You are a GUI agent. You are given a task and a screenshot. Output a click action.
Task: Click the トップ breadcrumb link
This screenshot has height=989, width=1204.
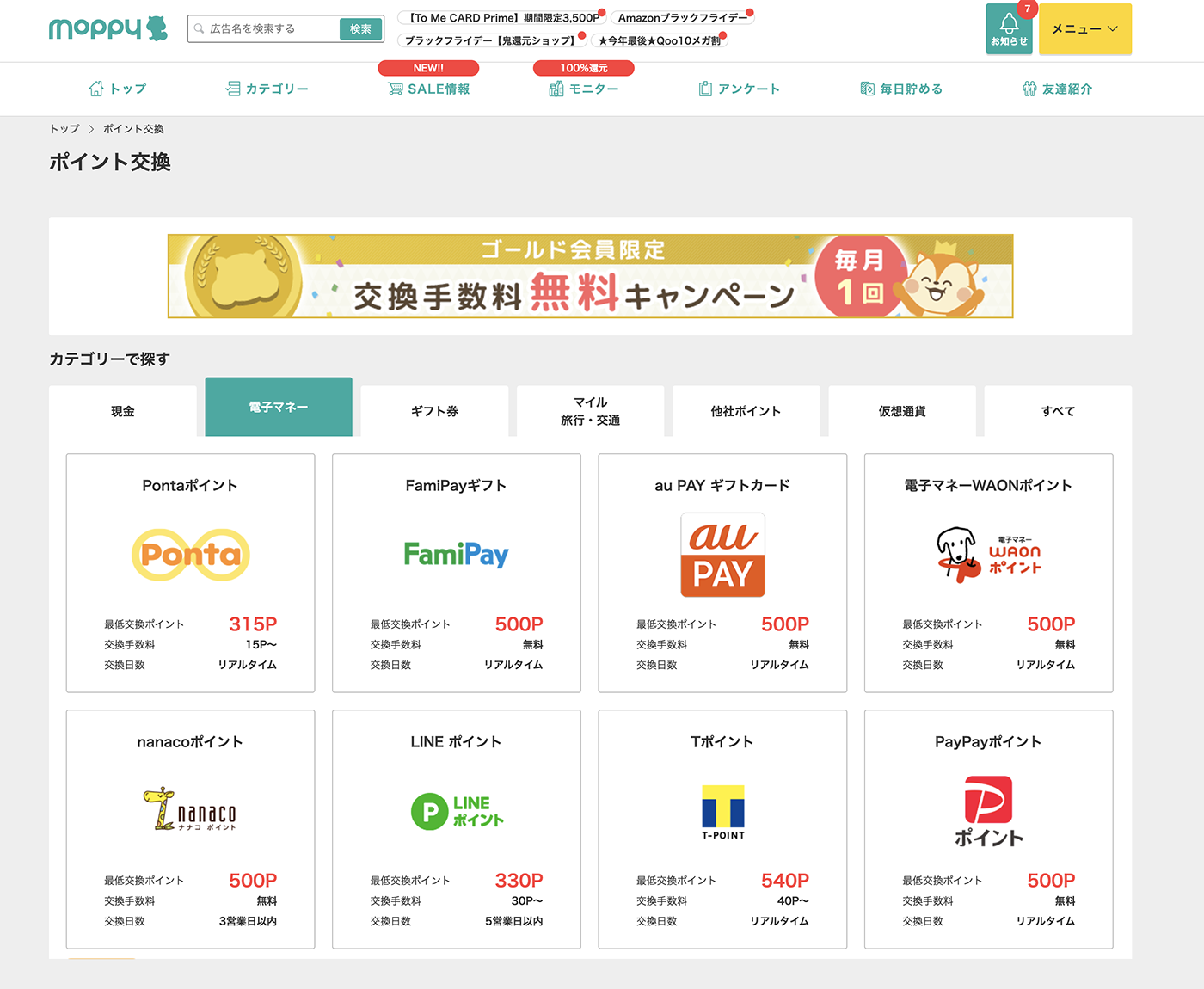point(64,129)
